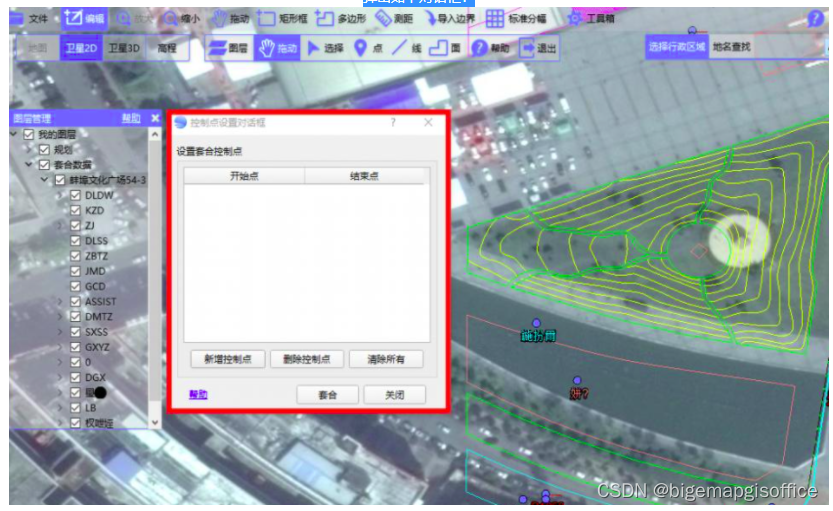
Task: Uncheck the ZJ layer checkbox
Action: point(75,225)
